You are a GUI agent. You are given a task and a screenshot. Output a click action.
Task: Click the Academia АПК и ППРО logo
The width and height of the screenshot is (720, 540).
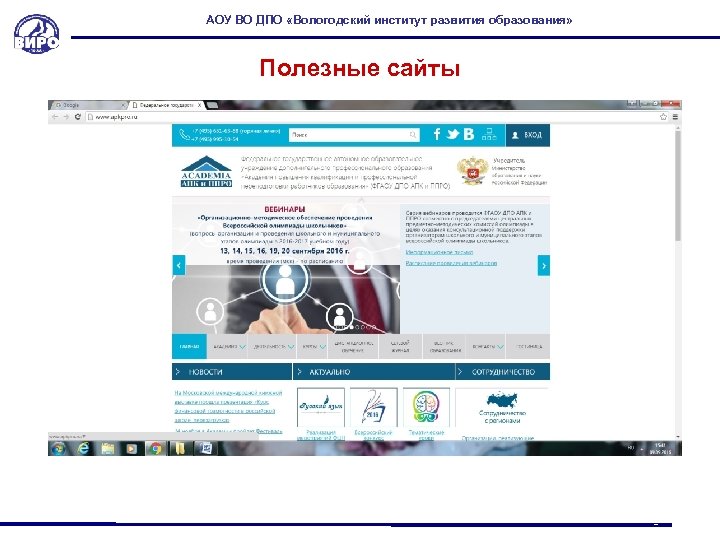pyautogui.click(x=206, y=171)
